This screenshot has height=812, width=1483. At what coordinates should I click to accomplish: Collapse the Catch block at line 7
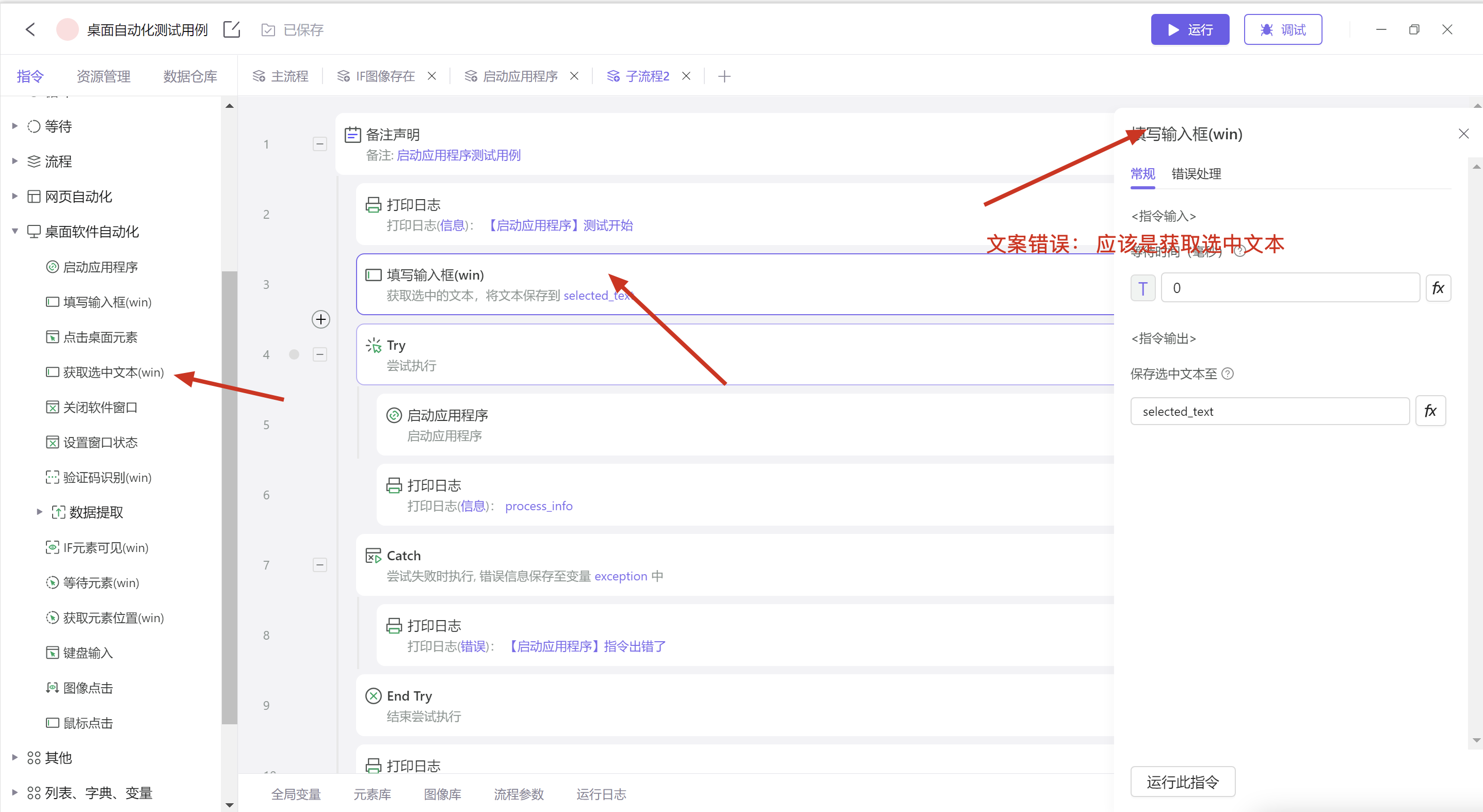(320, 565)
